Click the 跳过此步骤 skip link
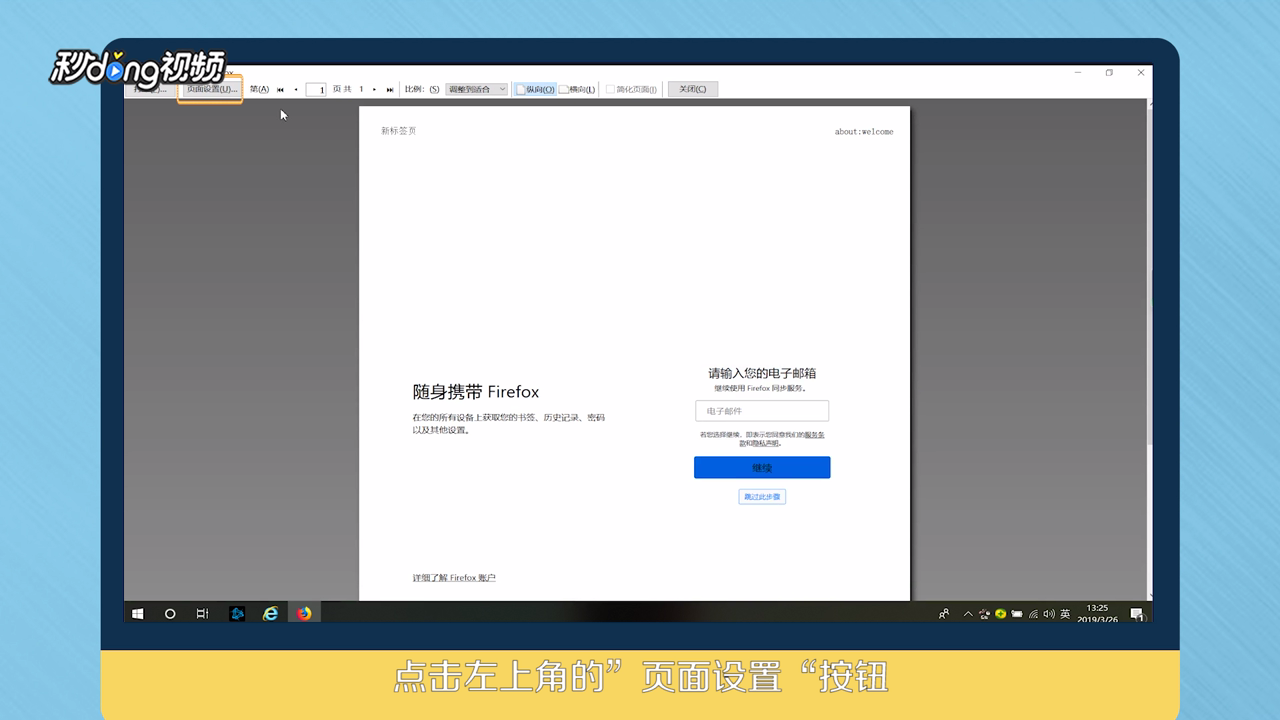 click(762, 496)
